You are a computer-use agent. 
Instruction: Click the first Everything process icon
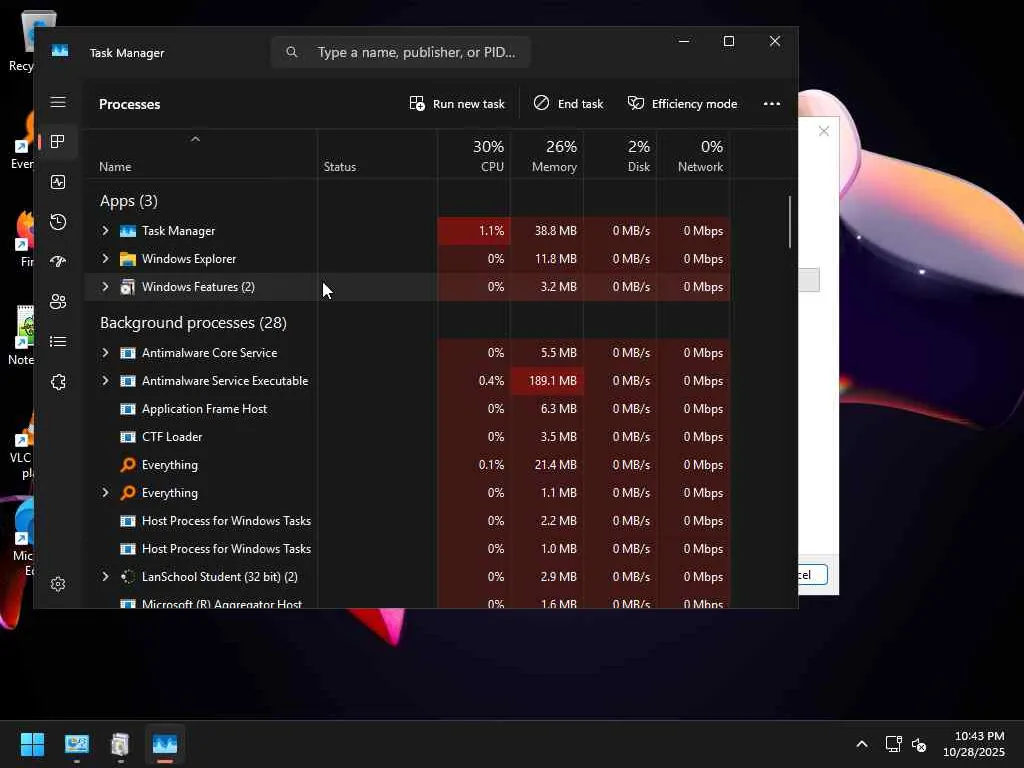coord(128,465)
